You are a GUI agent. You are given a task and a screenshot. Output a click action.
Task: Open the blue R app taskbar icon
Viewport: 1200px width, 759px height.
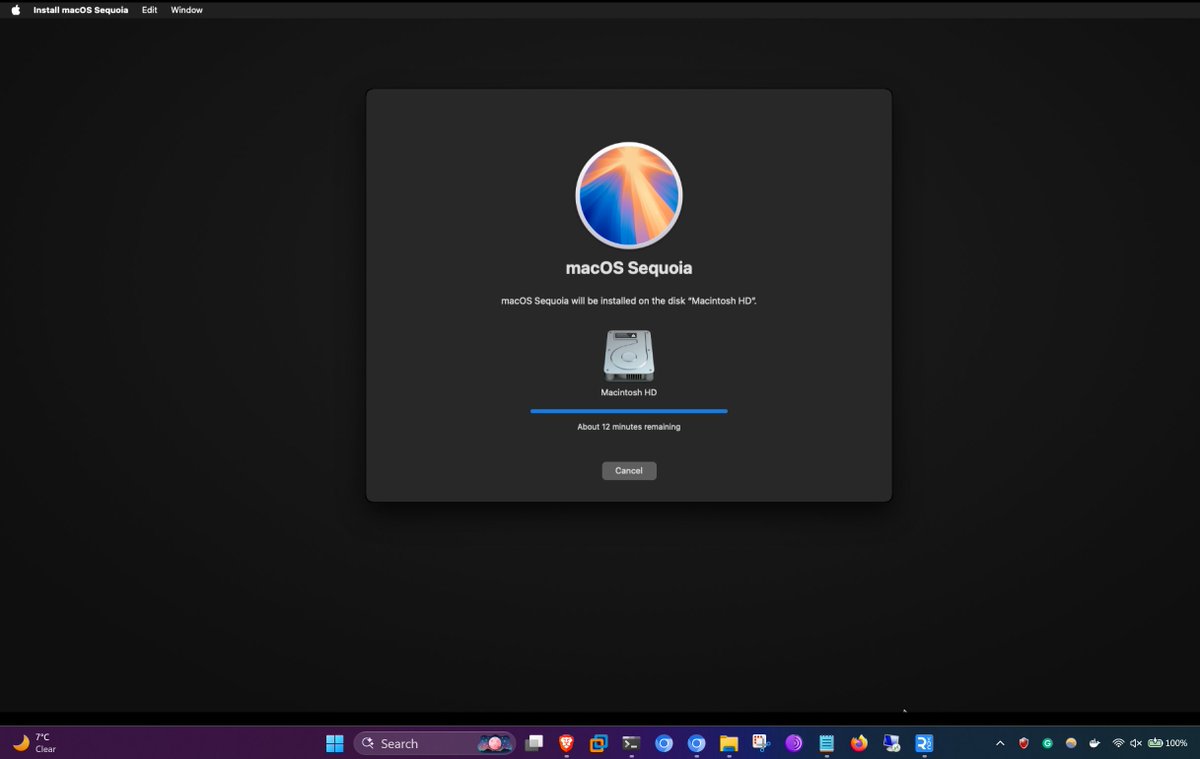[x=924, y=743]
